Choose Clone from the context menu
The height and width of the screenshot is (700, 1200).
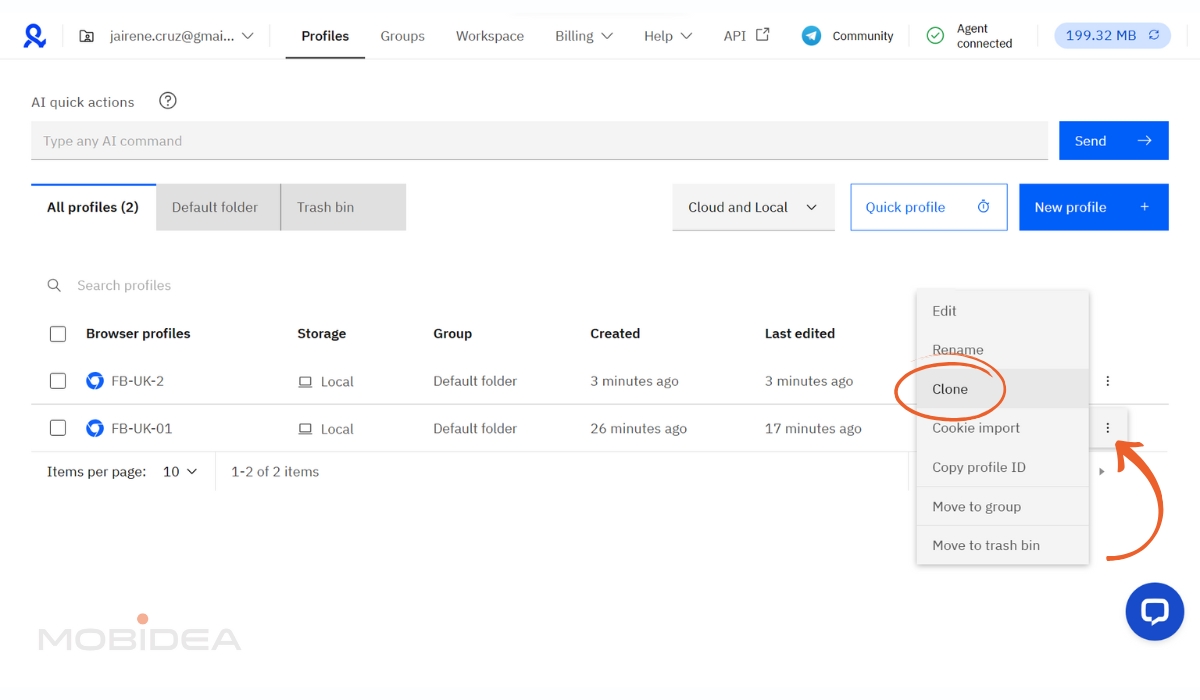(x=950, y=389)
